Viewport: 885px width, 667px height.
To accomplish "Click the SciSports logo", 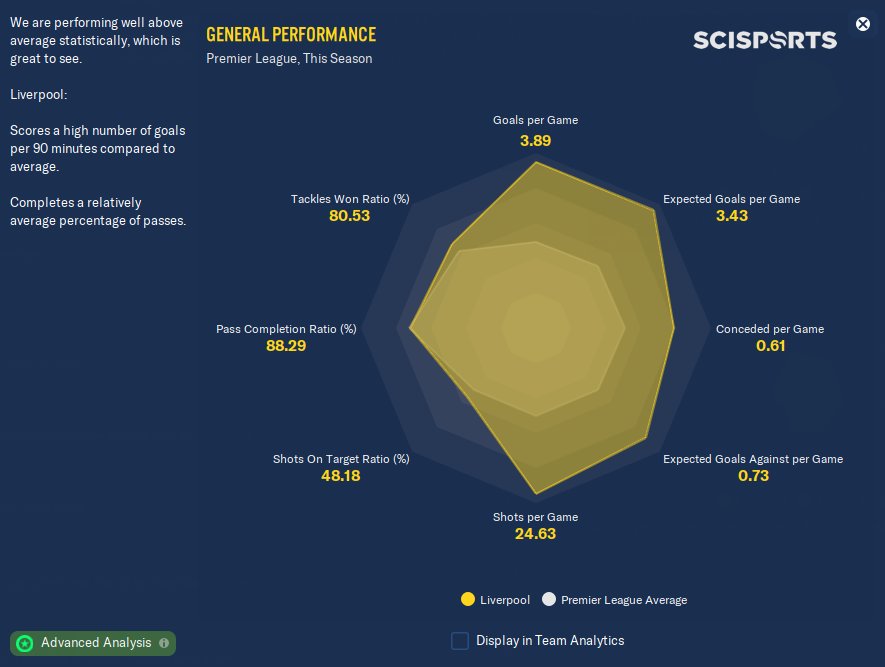I will (x=765, y=40).
